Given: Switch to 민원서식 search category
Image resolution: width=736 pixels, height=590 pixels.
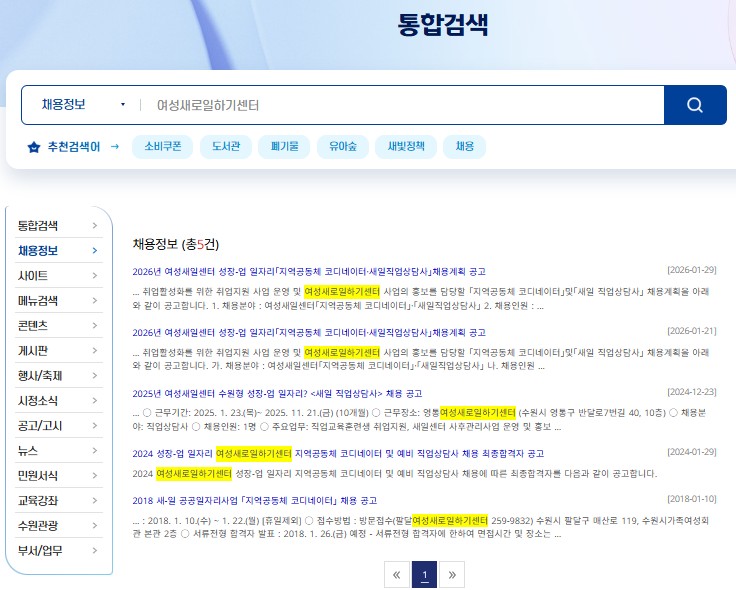Looking at the screenshot, I should coord(38,476).
